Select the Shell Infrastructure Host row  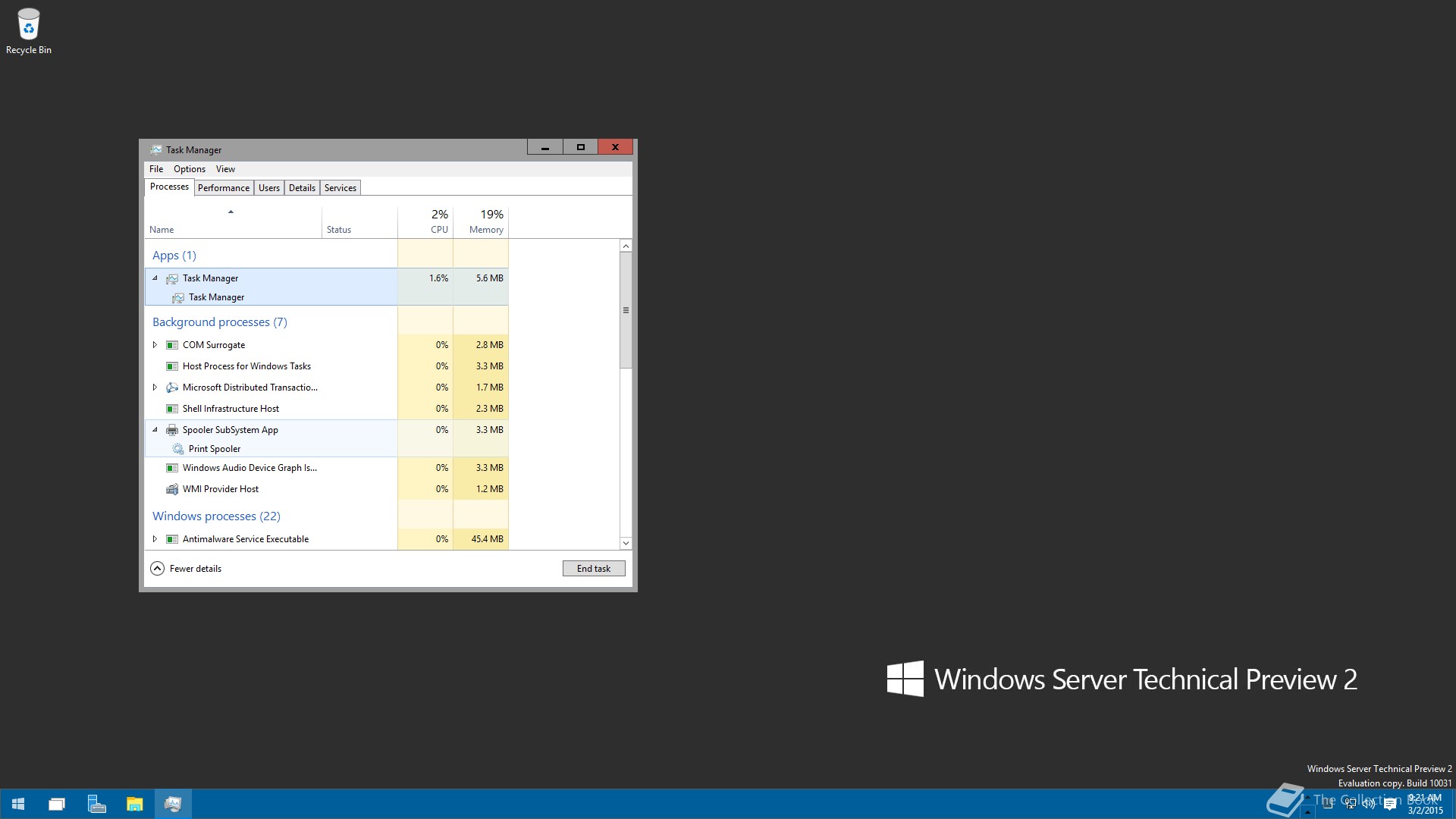(326, 409)
